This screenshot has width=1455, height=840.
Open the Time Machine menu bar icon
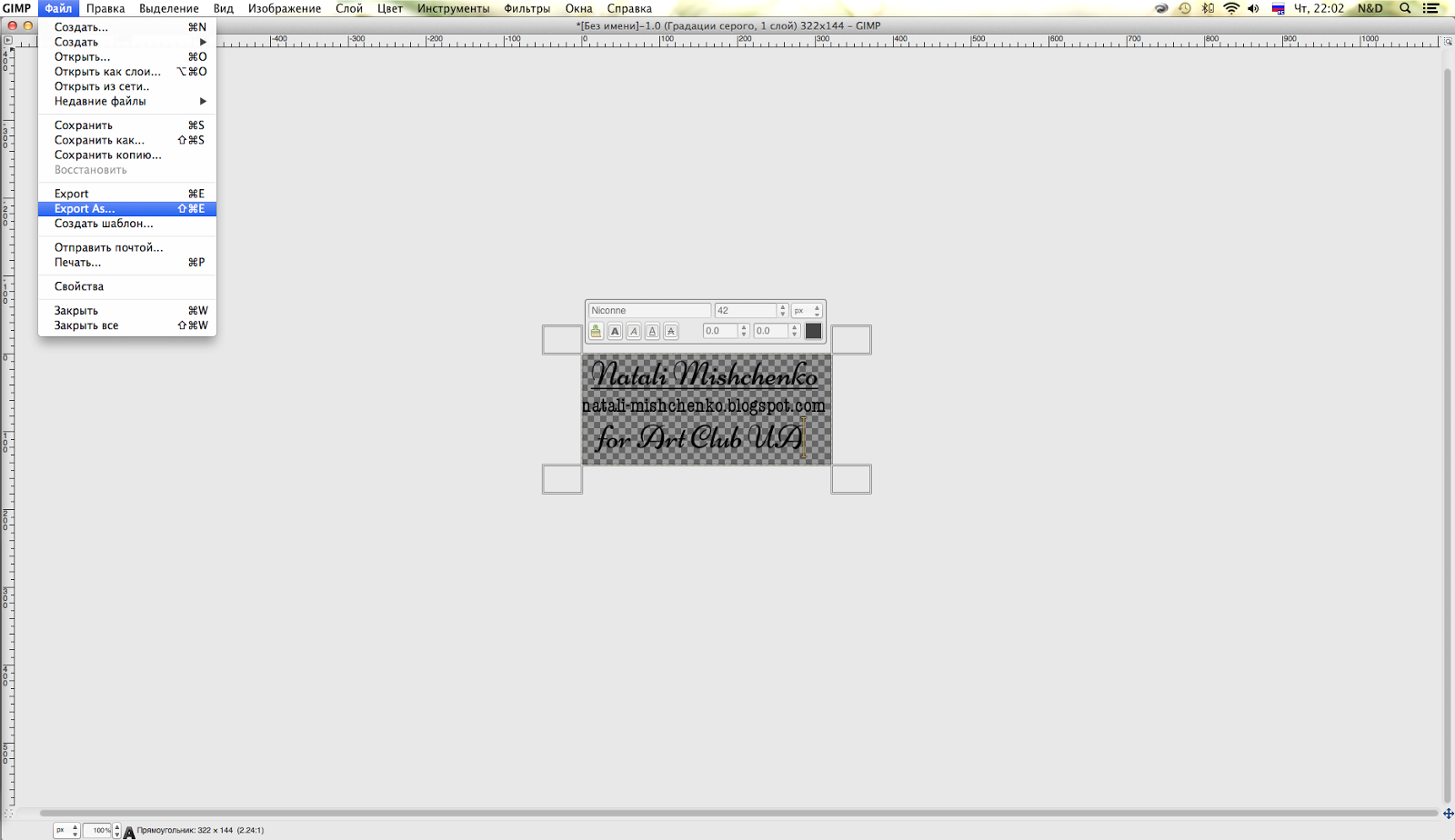(1185, 8)
